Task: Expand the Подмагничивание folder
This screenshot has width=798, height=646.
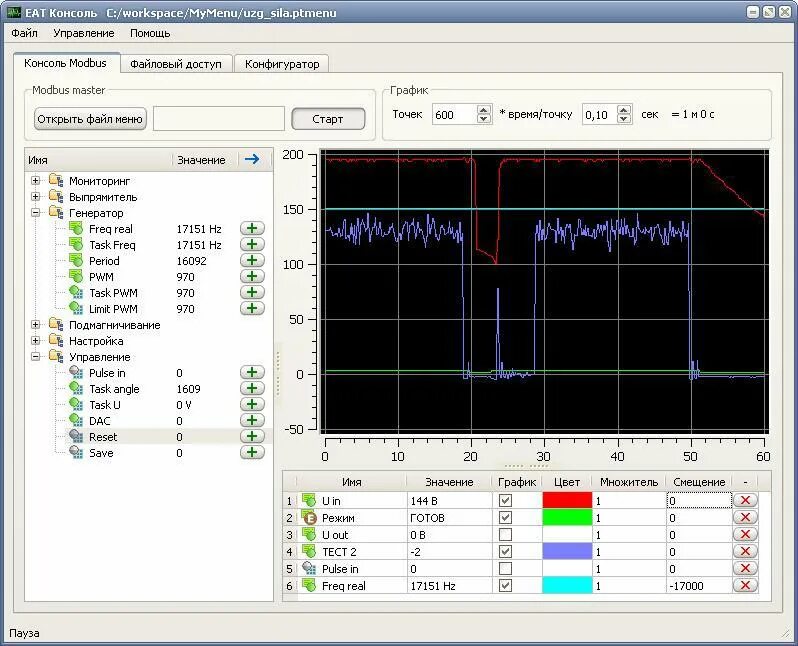Action: point(35,324)
